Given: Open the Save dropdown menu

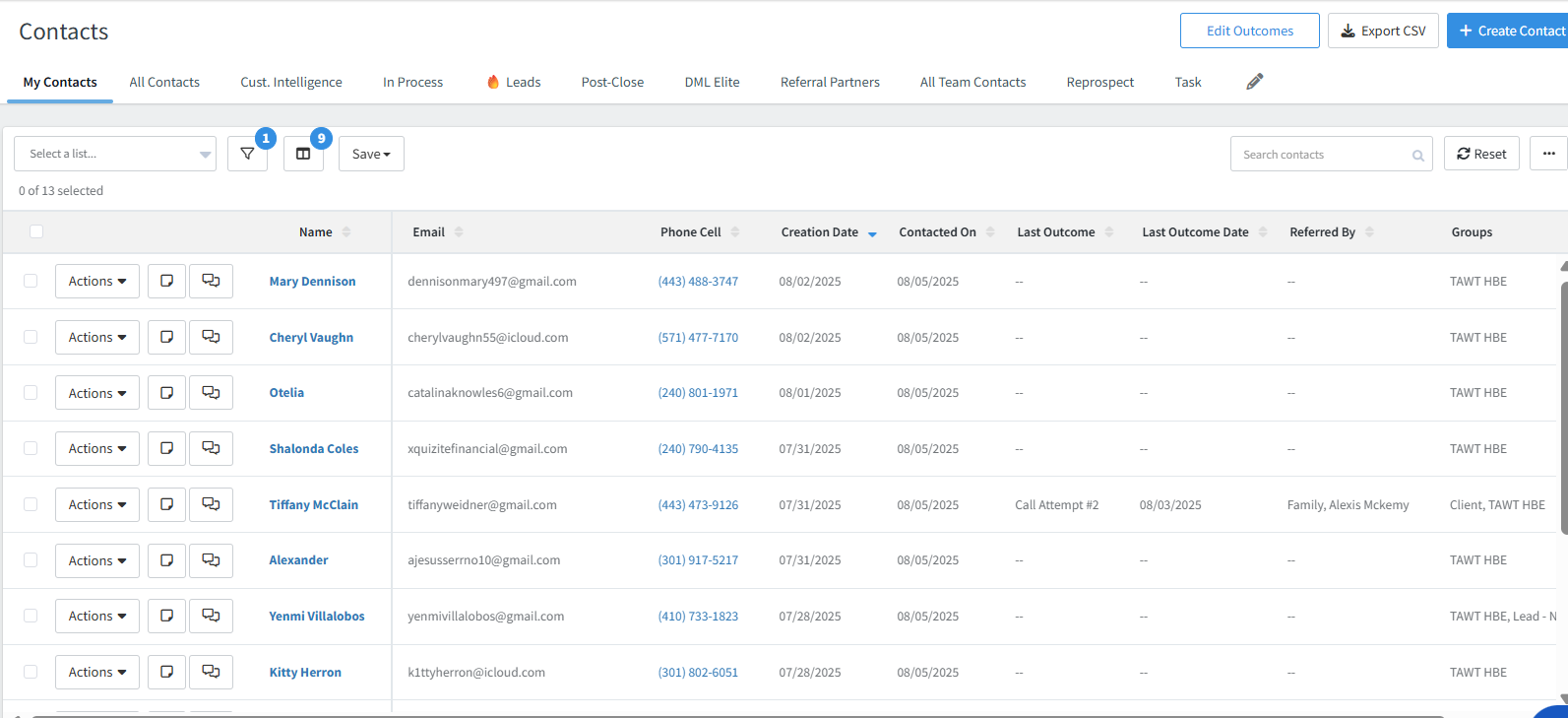Looking at the screenshot, I should (x=371, y=154).
